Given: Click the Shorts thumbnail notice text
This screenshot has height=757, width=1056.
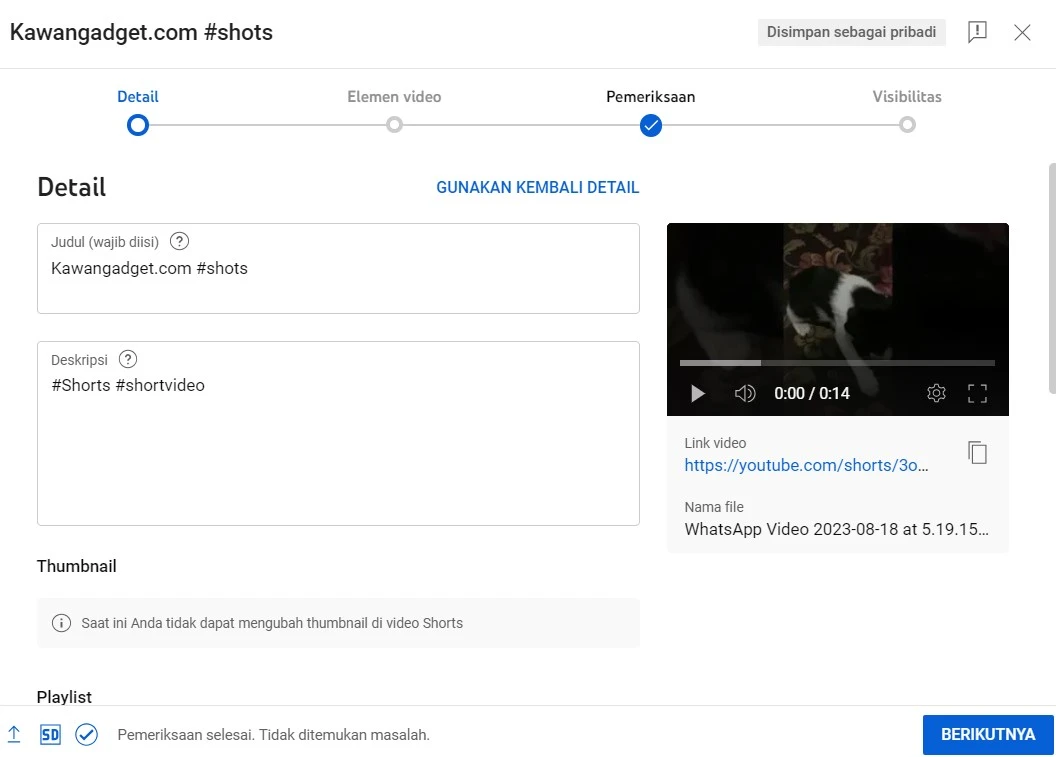Looking at the screenshot, I should 272,623.
